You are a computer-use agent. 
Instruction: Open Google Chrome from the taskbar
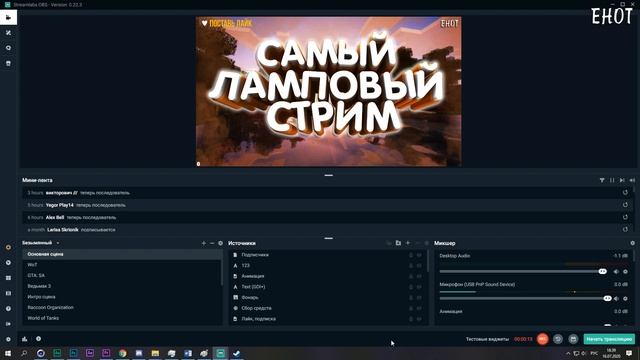click(122, 353)
